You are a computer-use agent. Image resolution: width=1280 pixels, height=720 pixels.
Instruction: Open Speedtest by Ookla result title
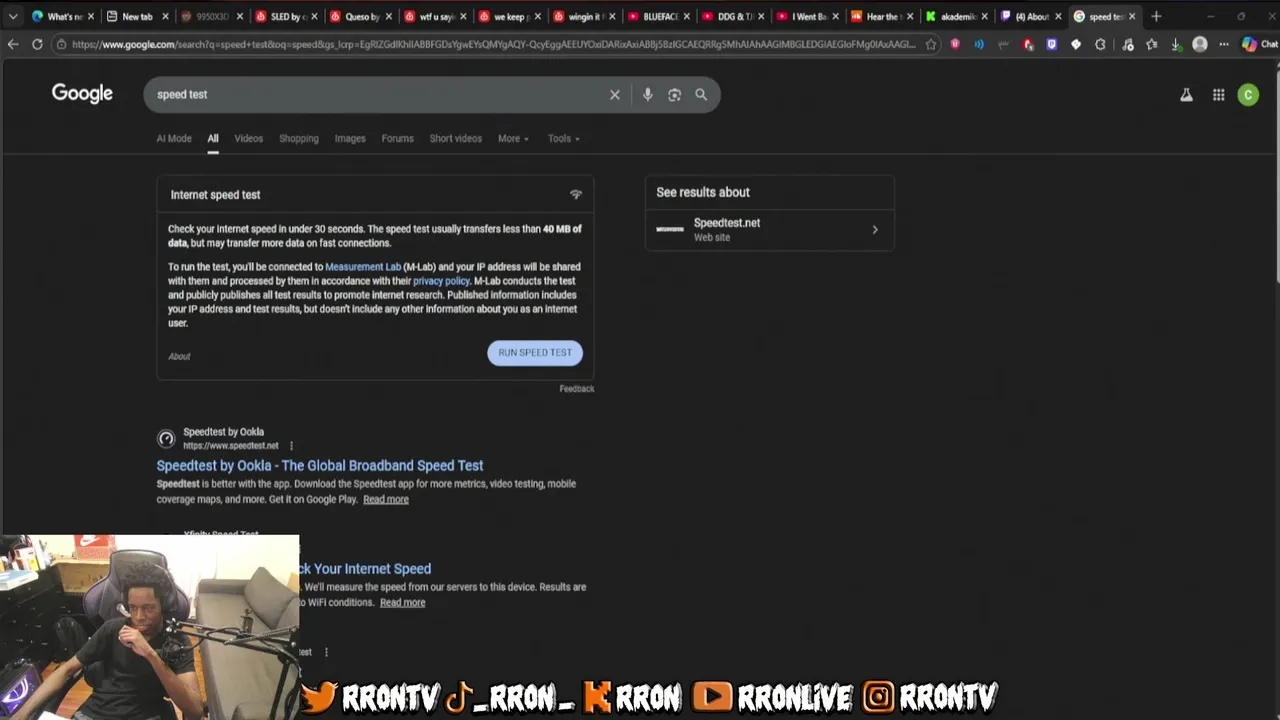pyautogui.click(x=320, y=465)
